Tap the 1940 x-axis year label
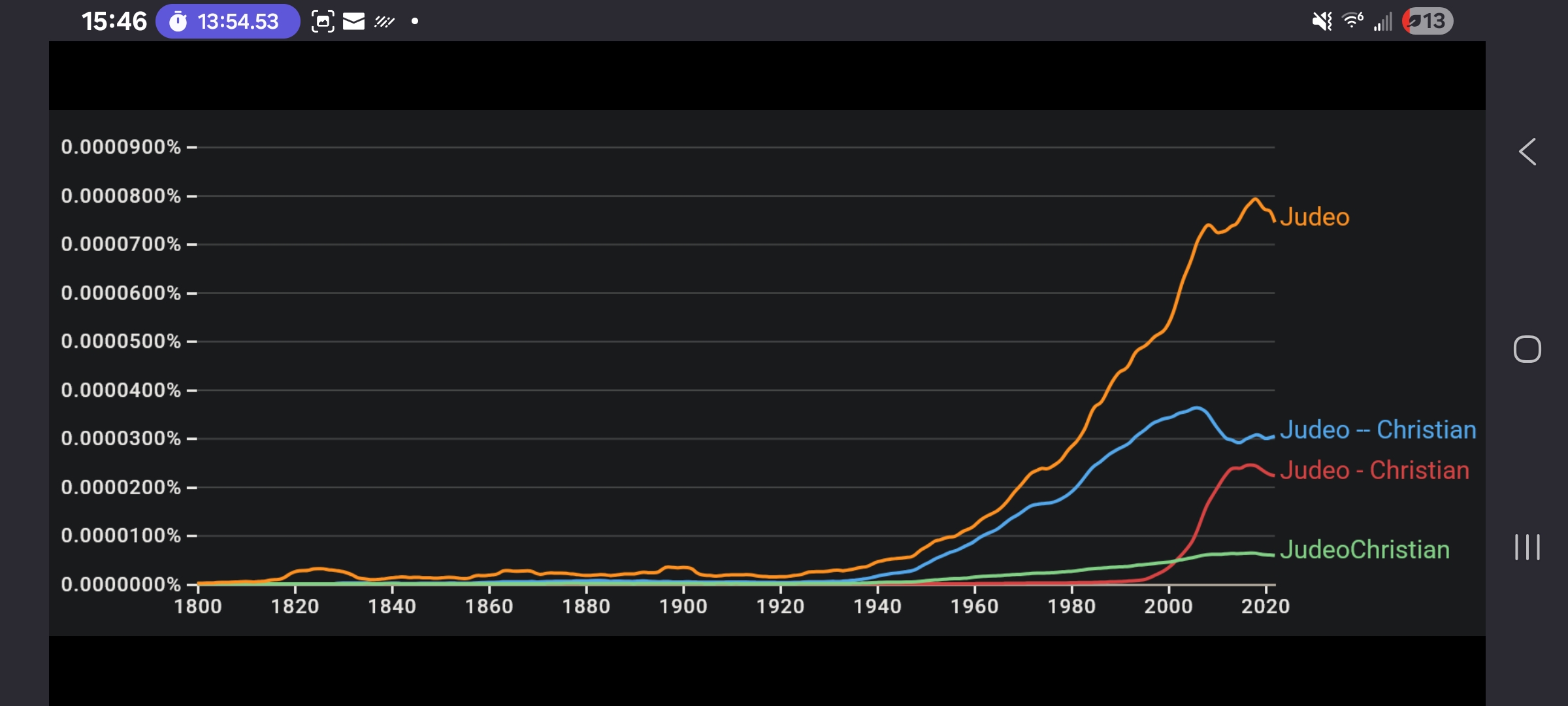The width and height of the screenshot is (1568, 706). (x=877, y=607)
